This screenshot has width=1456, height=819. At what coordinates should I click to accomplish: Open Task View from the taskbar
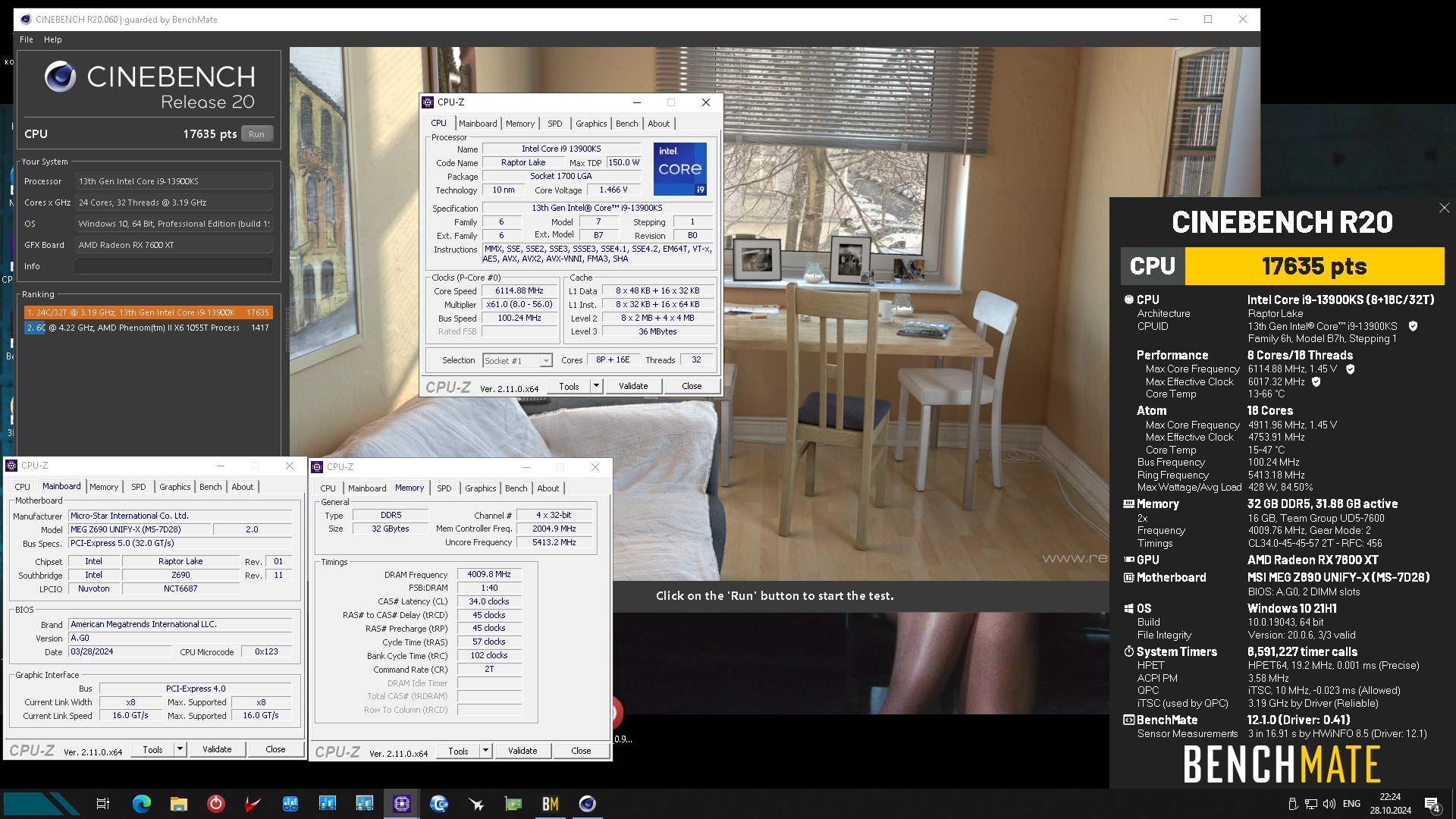(x=103, y=804)
